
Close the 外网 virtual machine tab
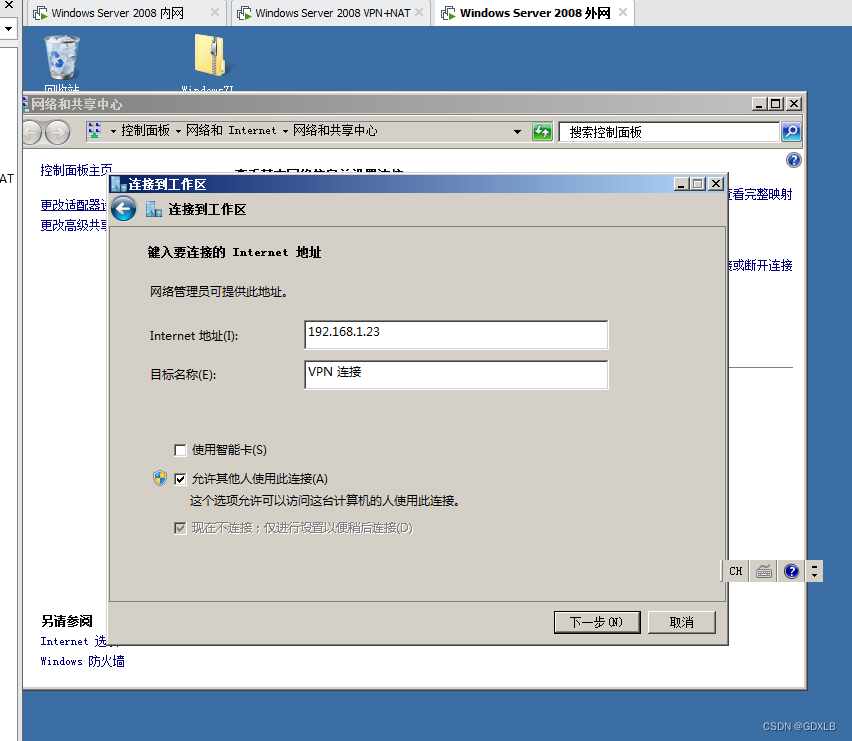coord(623,12)
